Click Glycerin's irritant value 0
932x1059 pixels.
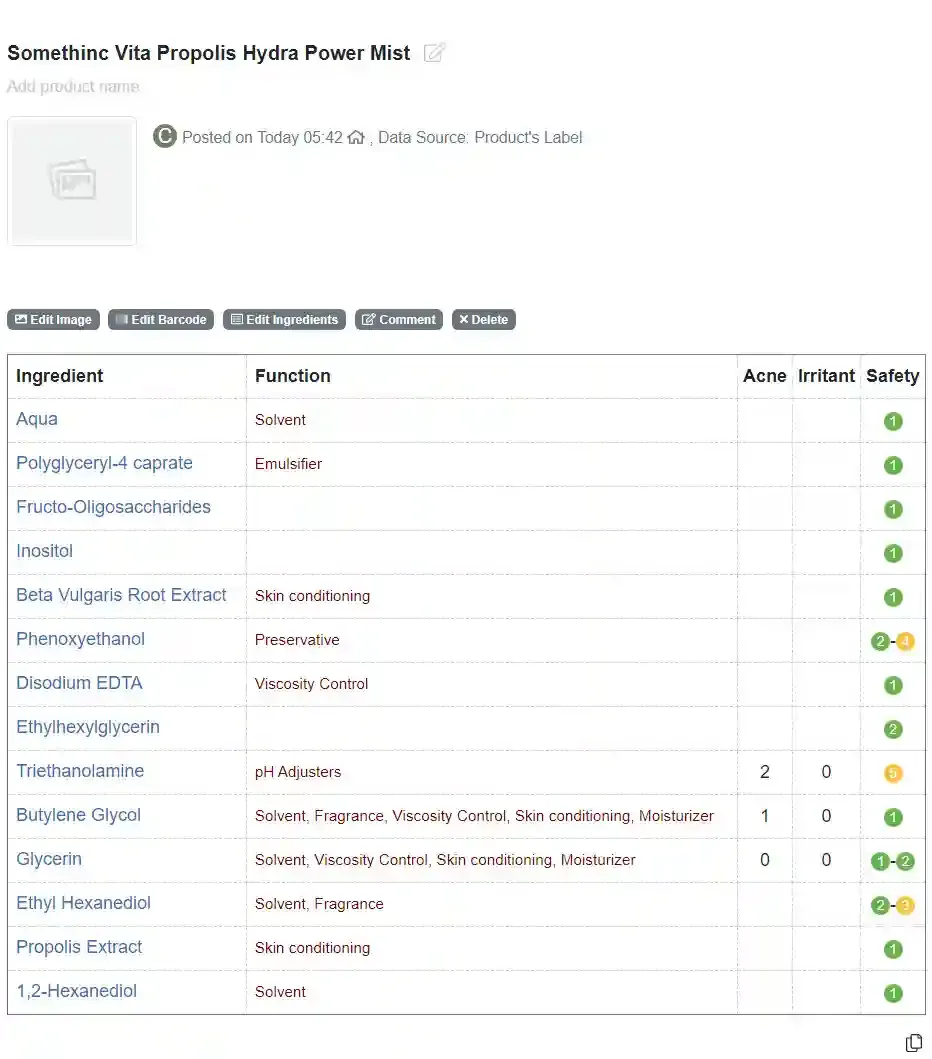[826, 860]
